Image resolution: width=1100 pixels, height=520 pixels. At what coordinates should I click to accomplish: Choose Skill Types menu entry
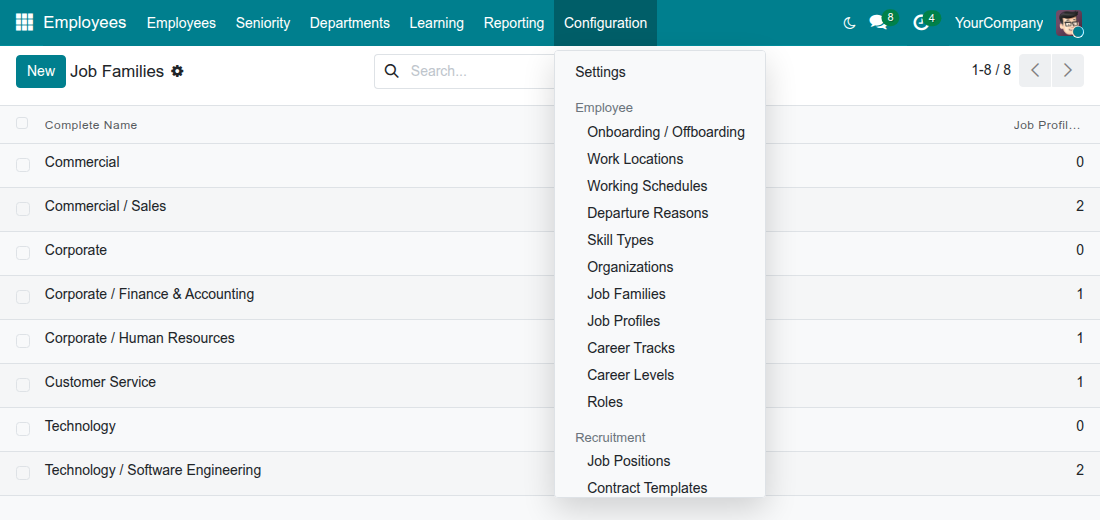[x=620, y=240]
